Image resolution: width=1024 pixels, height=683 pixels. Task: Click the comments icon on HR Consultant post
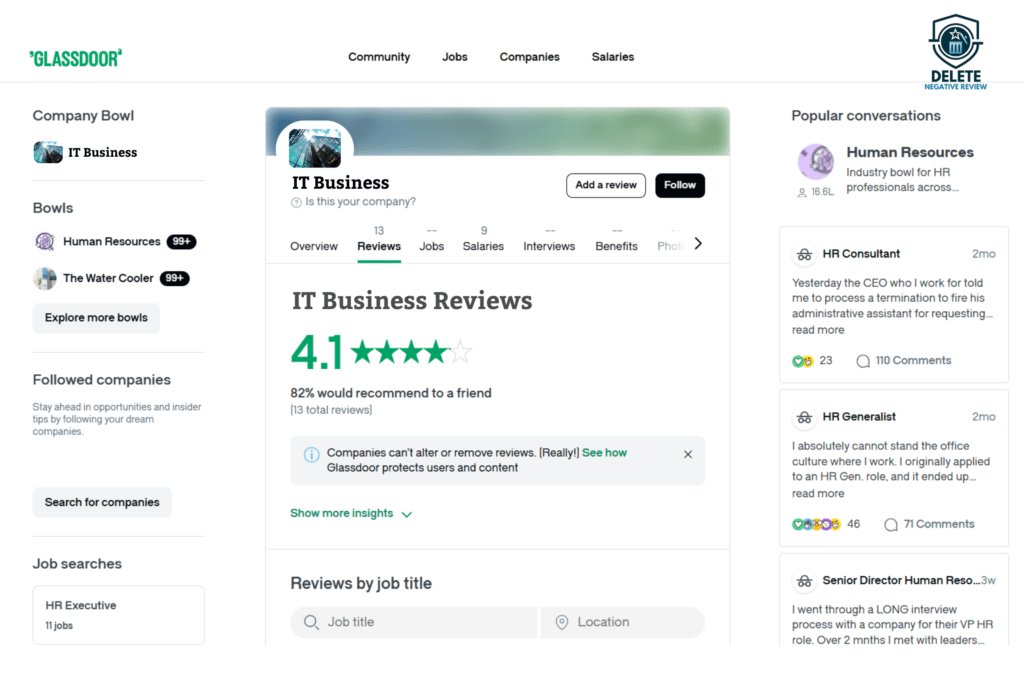coord(863,361)
